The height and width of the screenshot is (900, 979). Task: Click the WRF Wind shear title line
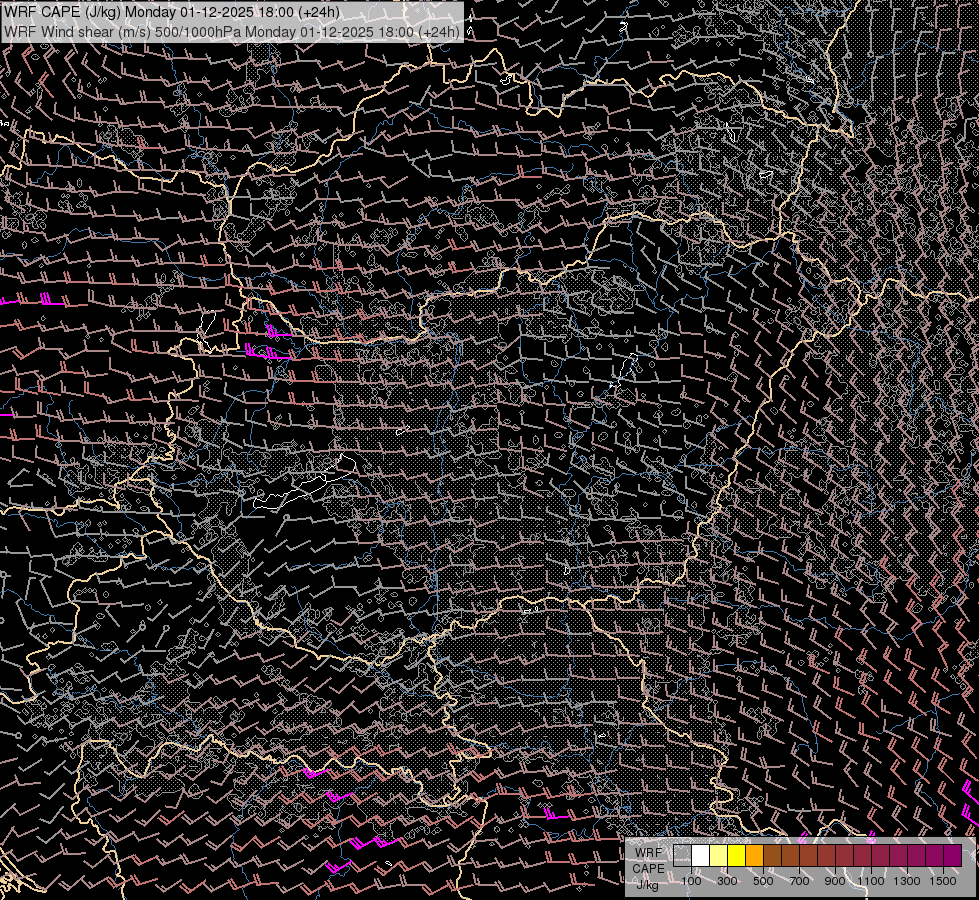232,32
